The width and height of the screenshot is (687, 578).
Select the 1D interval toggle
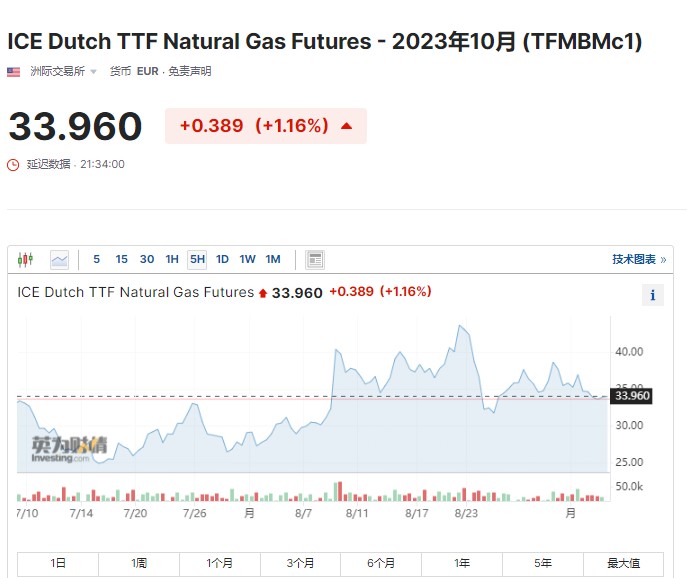222,259
